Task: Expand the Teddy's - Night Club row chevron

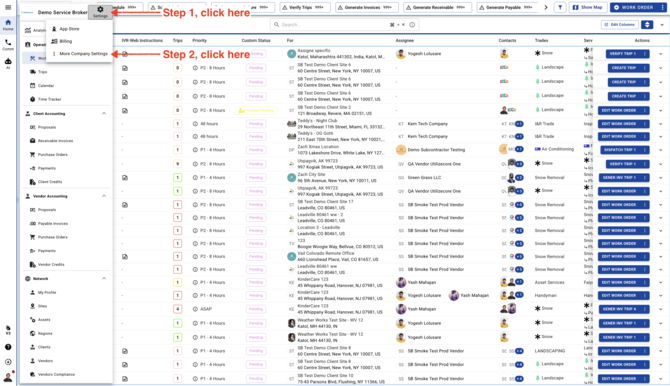Action: (x=661, y=124)
